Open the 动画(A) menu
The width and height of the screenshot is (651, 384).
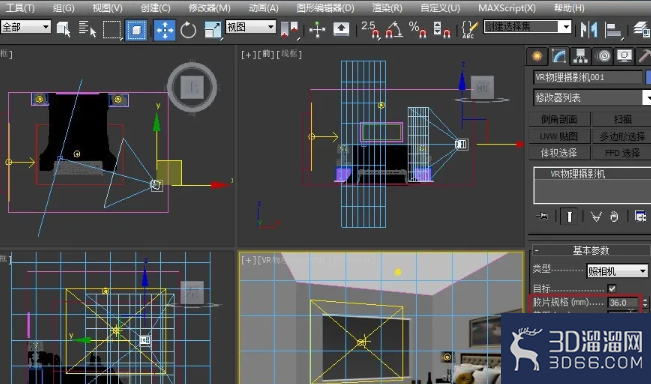264,8
